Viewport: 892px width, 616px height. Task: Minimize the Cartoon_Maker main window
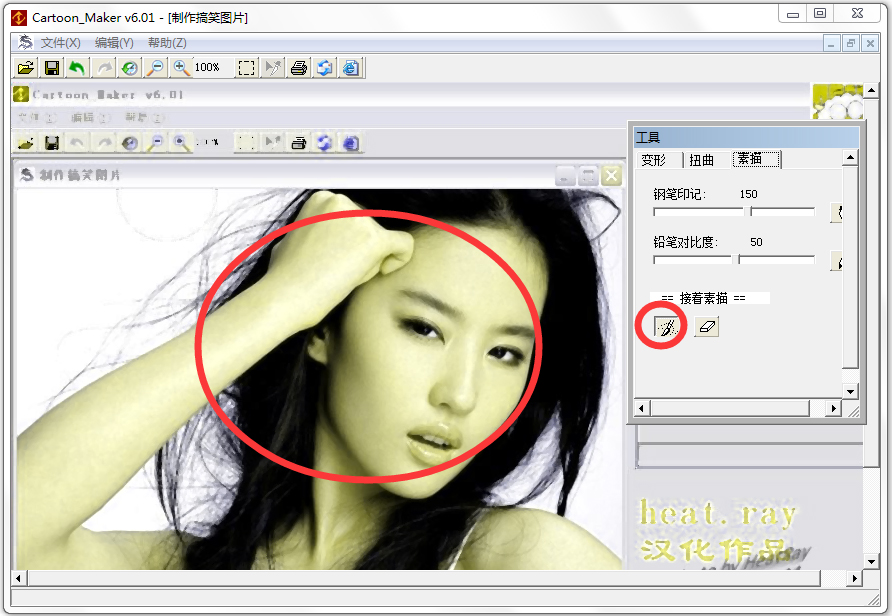click(x=793, y=14)
